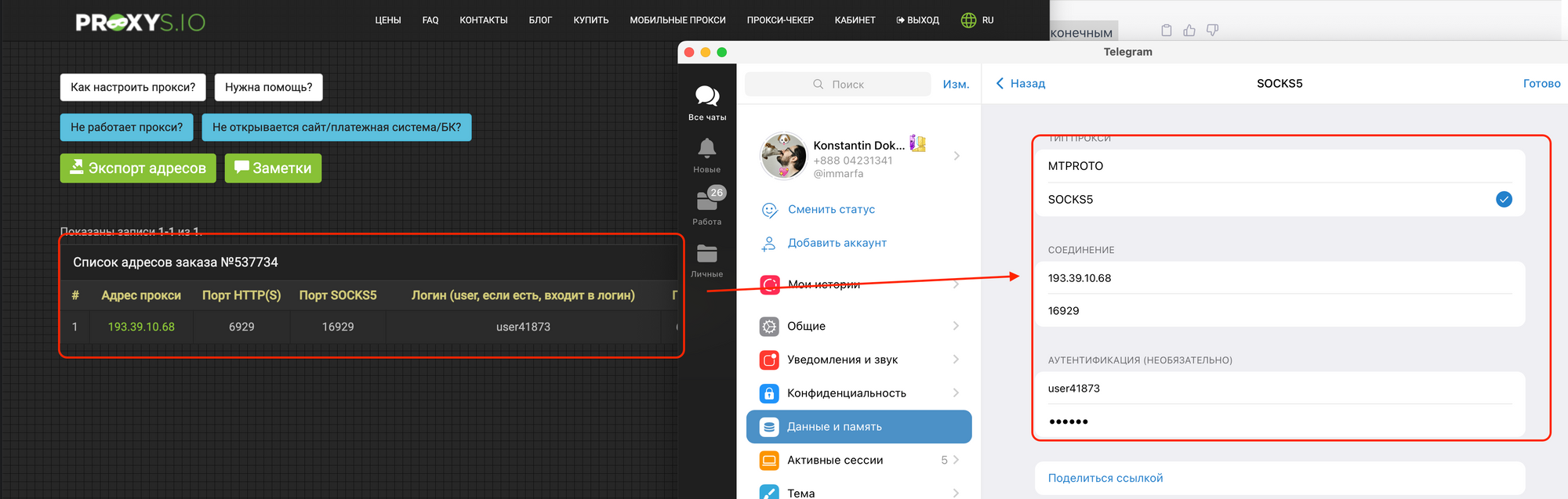
Task: Click the Активные сессии orange icon
Action: coord(770,461)
